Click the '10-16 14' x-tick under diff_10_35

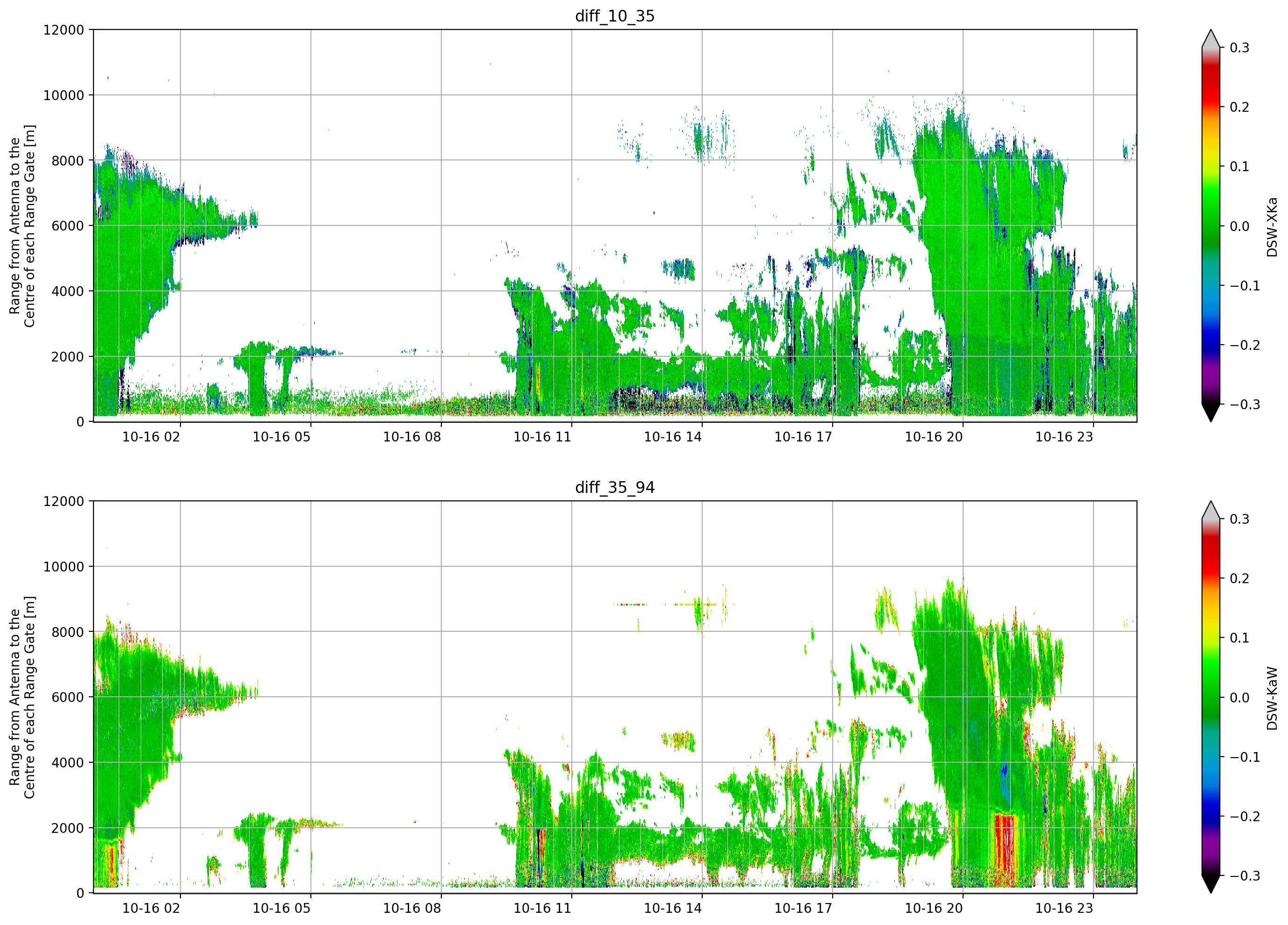pos(673,437)
